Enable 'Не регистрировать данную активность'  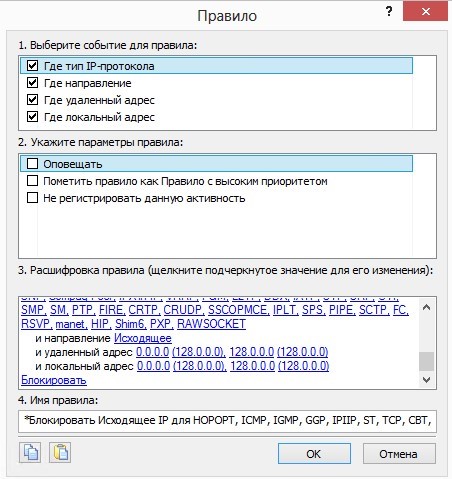click(32, 198)
